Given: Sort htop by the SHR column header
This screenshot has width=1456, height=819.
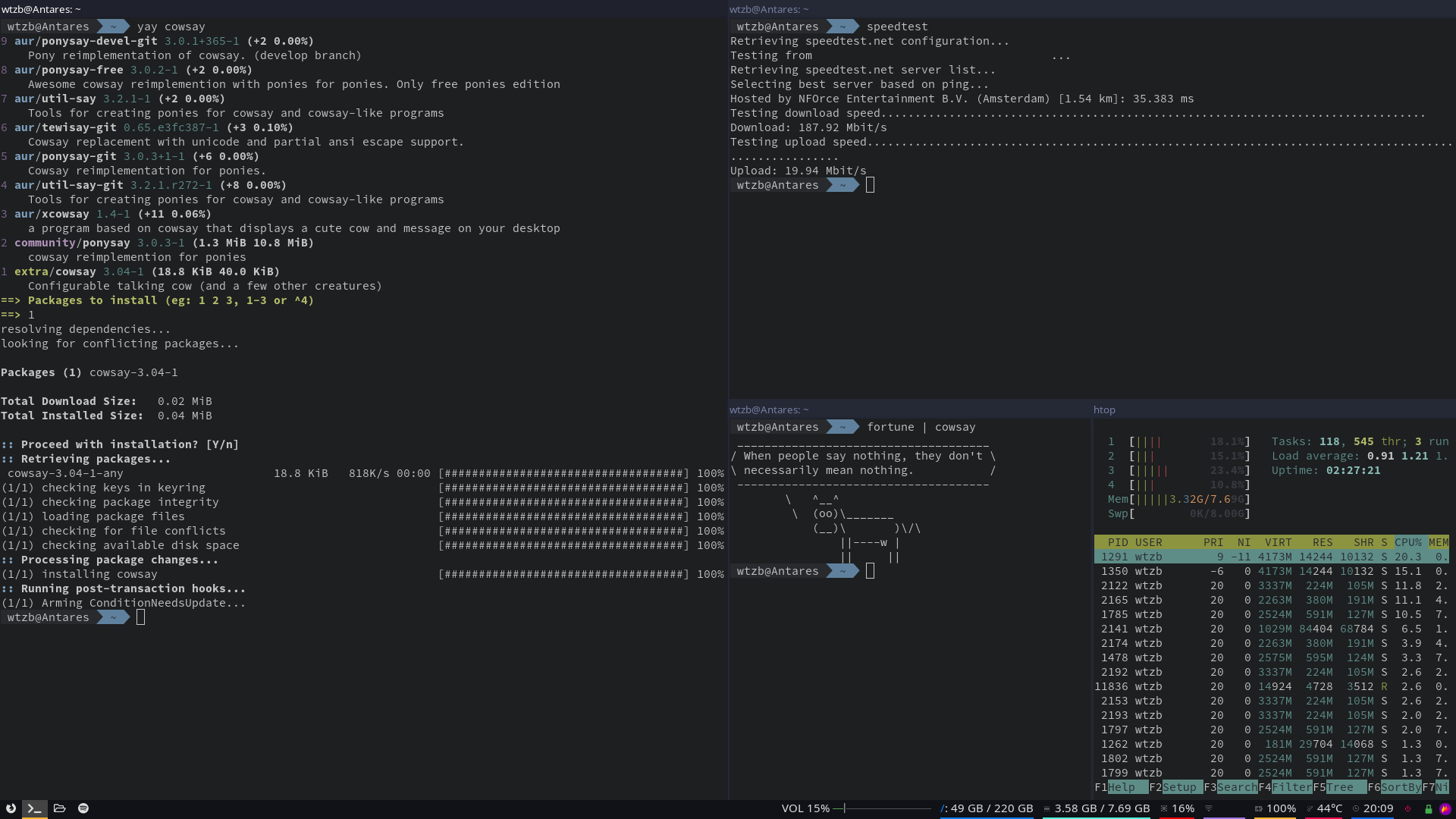Looking at the screenshot, I should coord(1363,542).
